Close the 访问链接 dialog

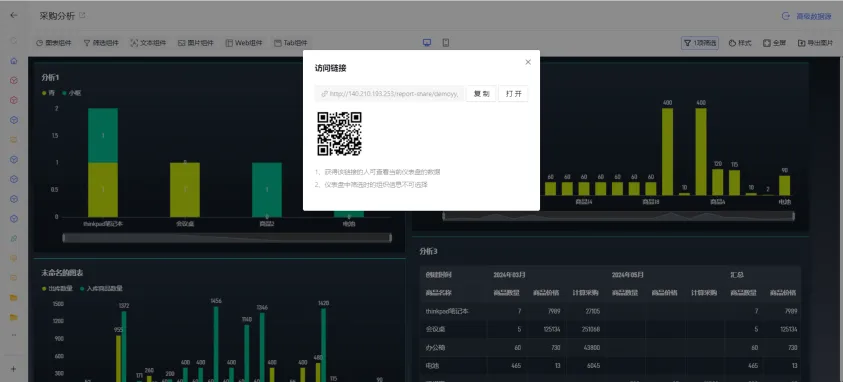click(x=528, y=62)
